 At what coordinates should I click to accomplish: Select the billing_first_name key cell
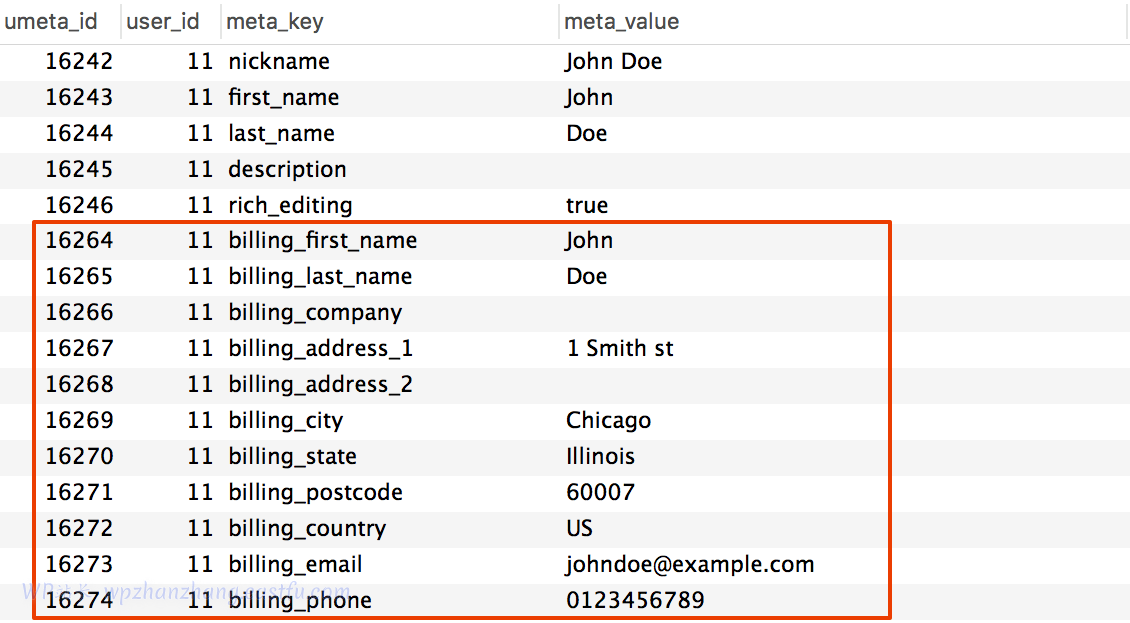click(322, 241)
